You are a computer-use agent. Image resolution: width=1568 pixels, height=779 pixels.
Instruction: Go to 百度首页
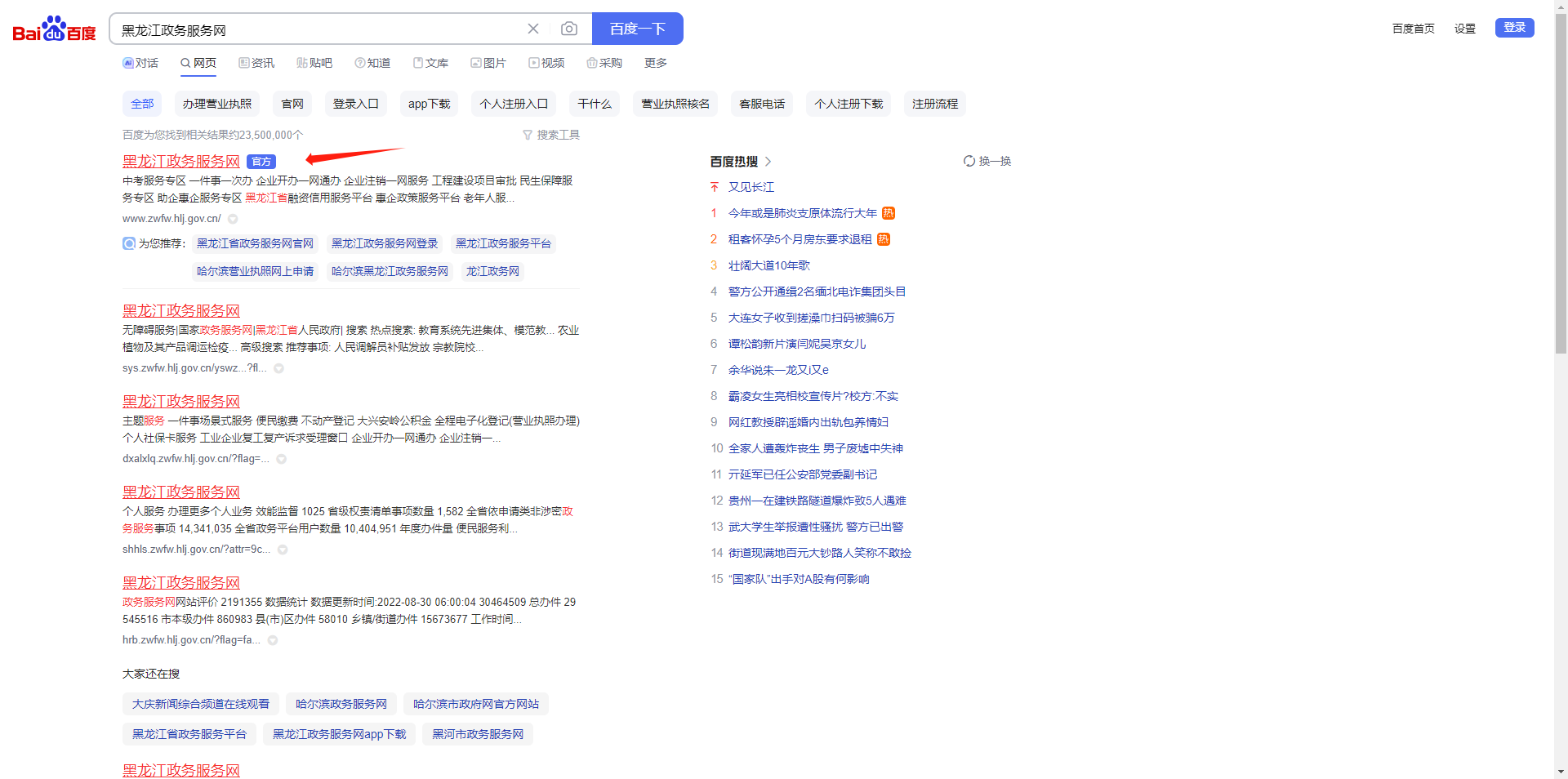[x=1414, y=29]
